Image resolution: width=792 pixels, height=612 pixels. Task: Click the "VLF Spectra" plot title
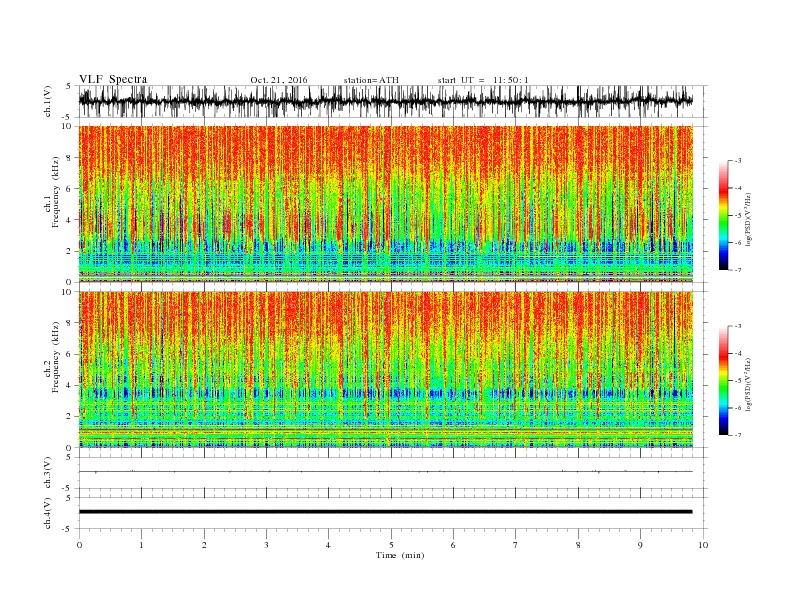point(113,79)
